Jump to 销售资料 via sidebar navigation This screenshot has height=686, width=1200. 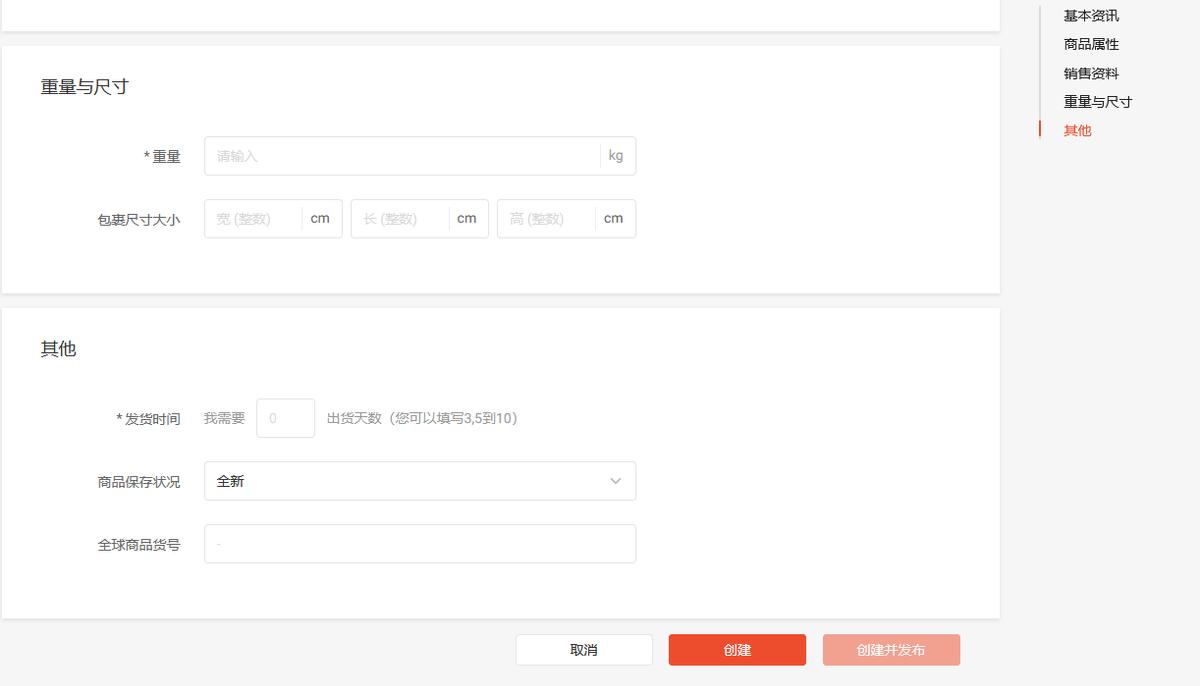(x=1090, y=72)
